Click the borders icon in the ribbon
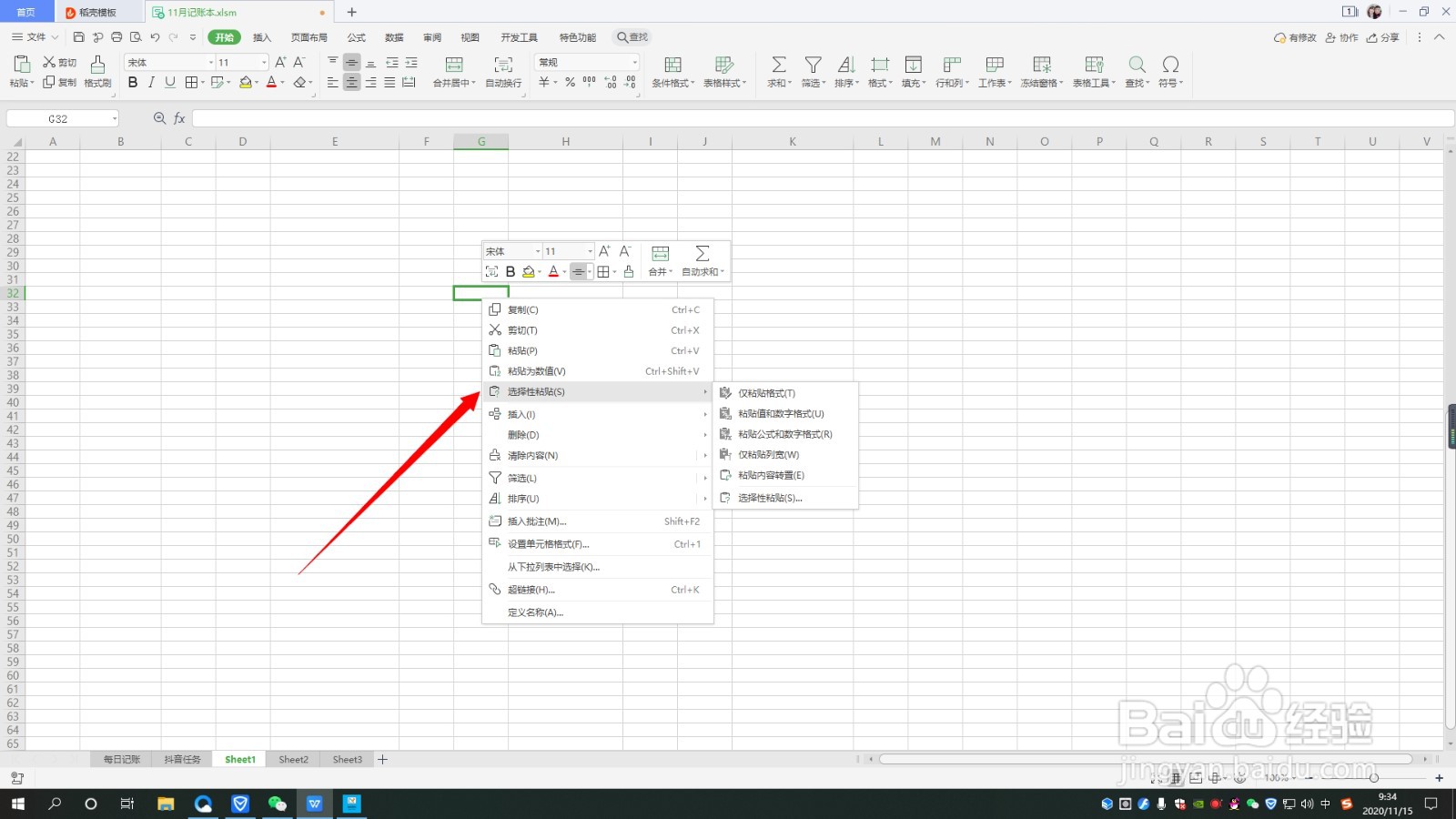Screen dimensions: 1456x819 pyautogui.click(x=191, y=82)
